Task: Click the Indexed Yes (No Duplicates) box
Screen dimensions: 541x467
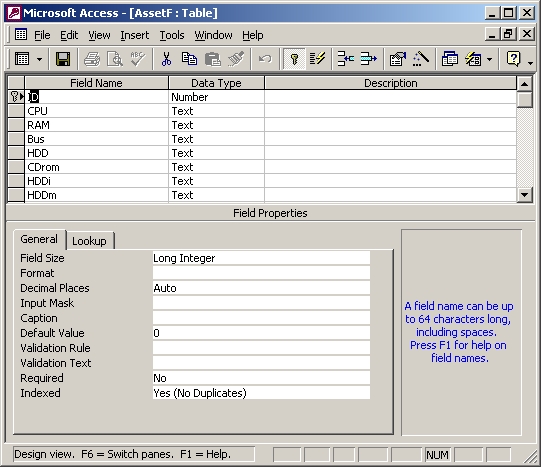Action: point(261,393)
